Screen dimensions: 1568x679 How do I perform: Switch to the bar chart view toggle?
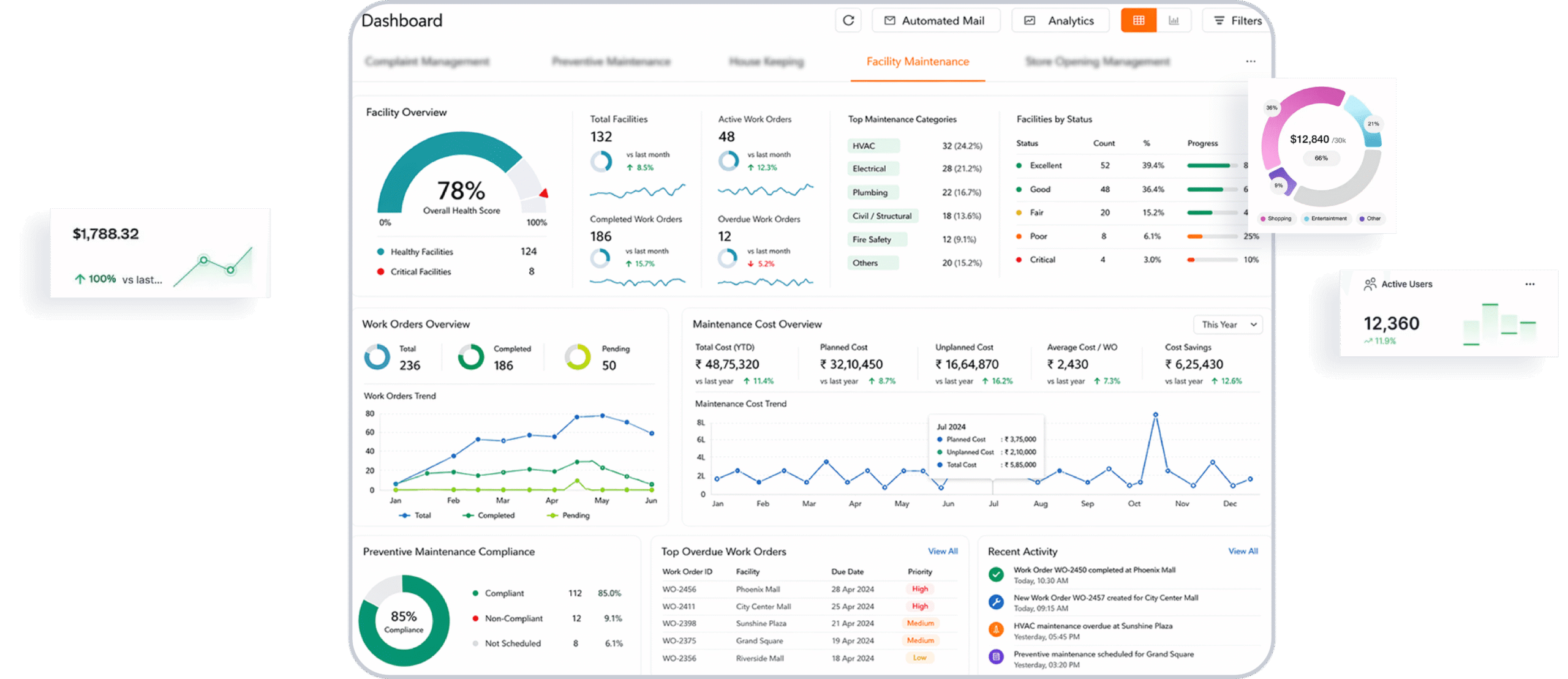[x=1174, y=20]
